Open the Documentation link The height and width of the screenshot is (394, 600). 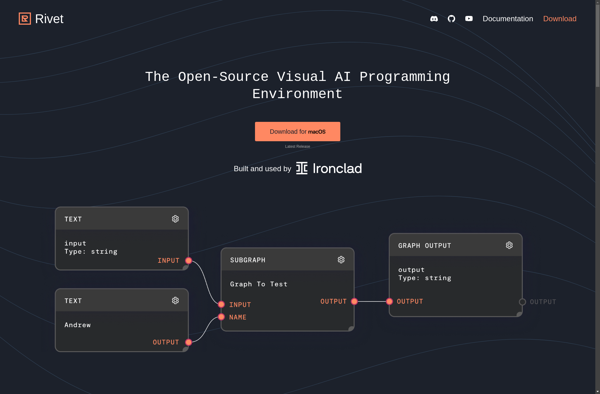point(507,19)
